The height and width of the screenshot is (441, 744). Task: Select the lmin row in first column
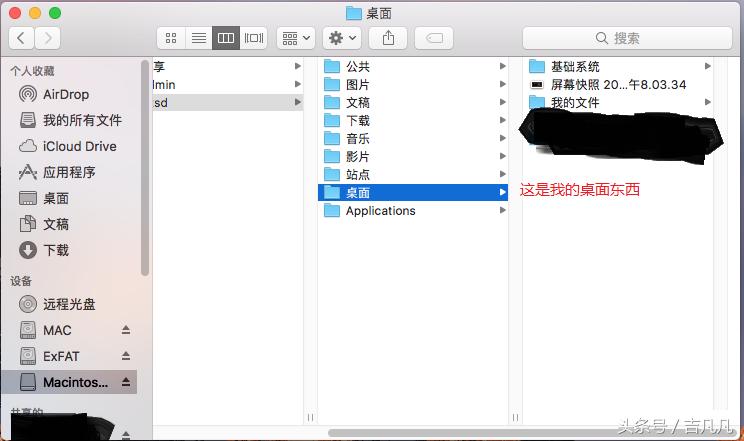[x=228, y=84]
